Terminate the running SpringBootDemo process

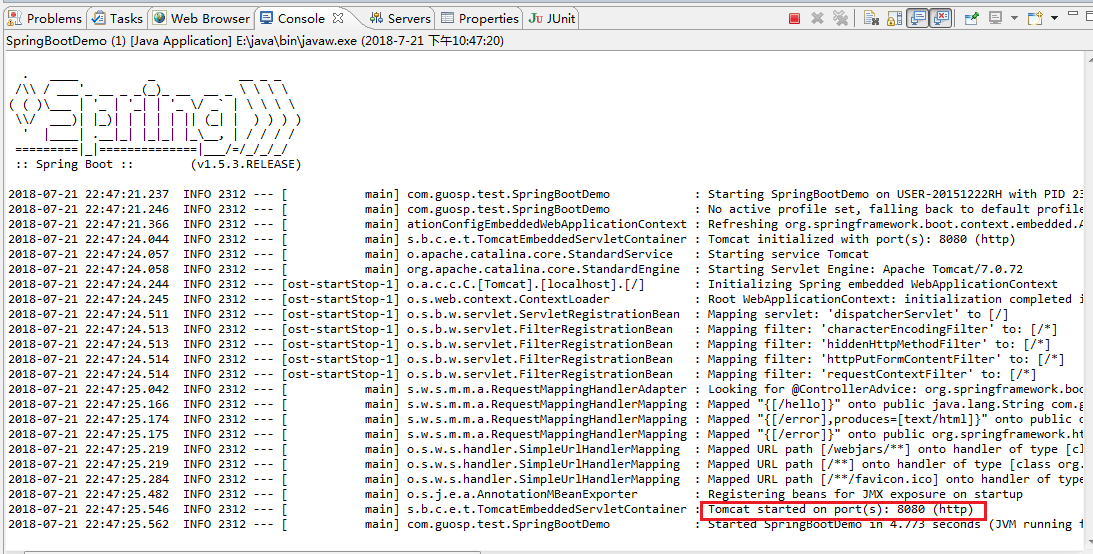(794, 19)
